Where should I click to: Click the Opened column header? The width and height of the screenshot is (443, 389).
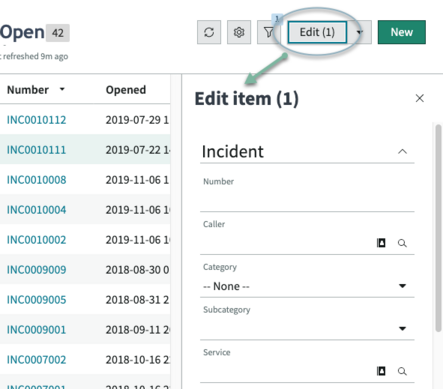[x=126, y=90]
